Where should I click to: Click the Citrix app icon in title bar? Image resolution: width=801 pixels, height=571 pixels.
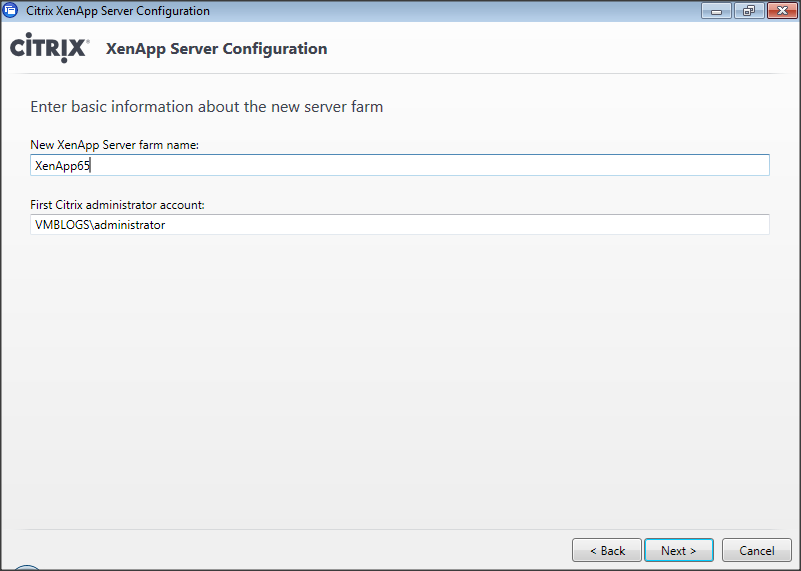[11, 11]
